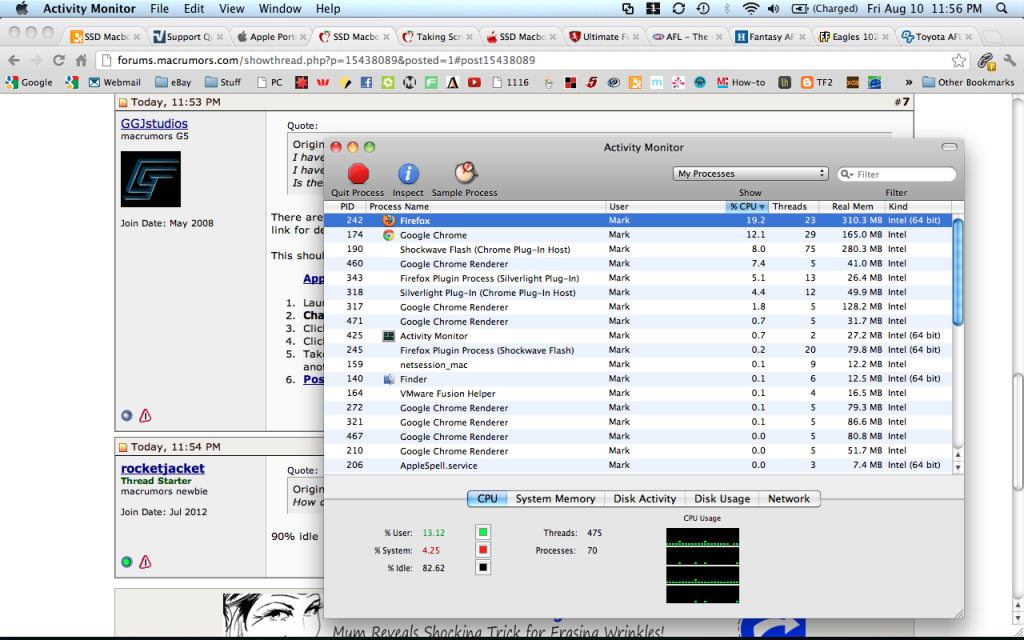
Task: Click Chrome's back arrow
Action: (x=14, y=60)
